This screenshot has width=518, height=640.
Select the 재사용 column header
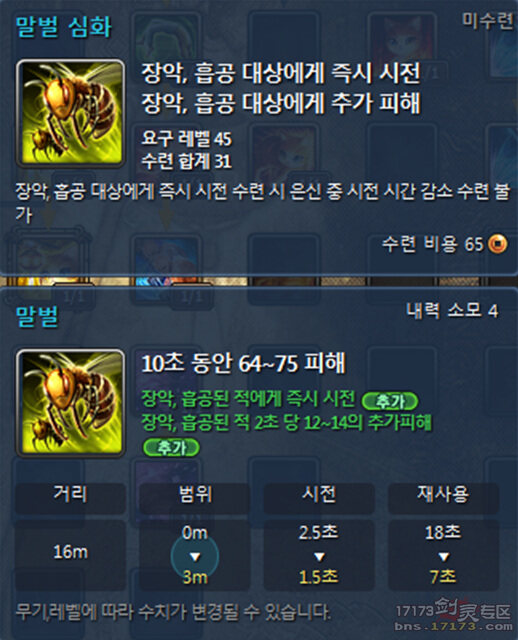(x=443, y=494)
